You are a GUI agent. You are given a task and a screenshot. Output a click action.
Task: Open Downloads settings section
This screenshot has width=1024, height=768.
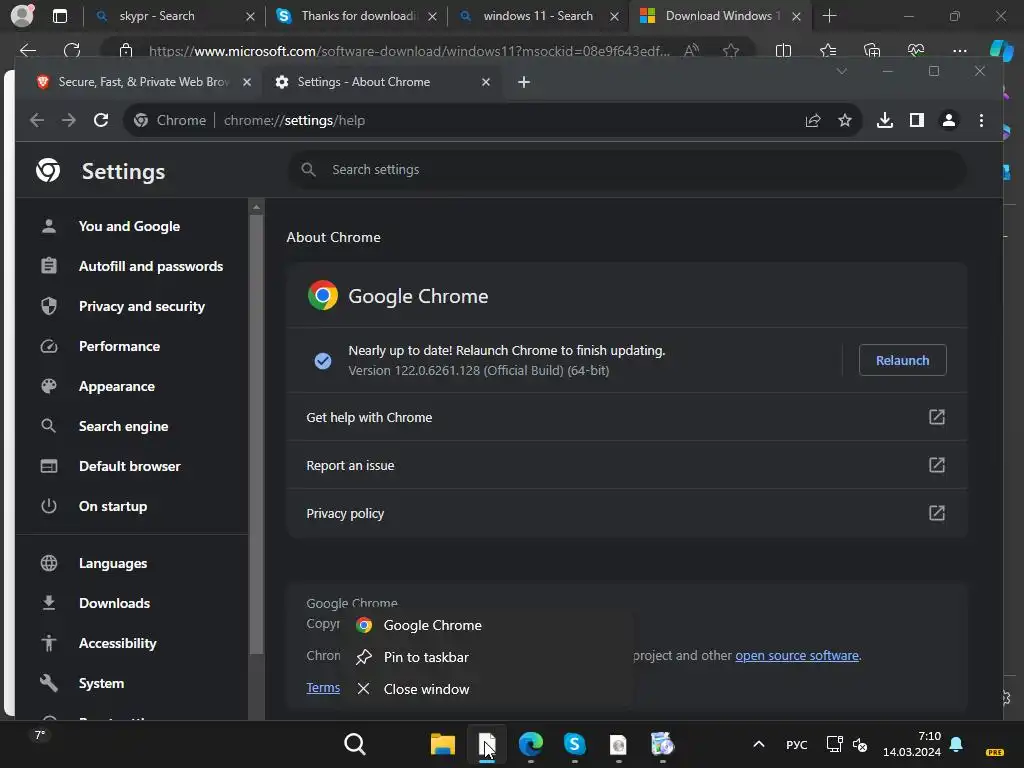pos(114,603)
